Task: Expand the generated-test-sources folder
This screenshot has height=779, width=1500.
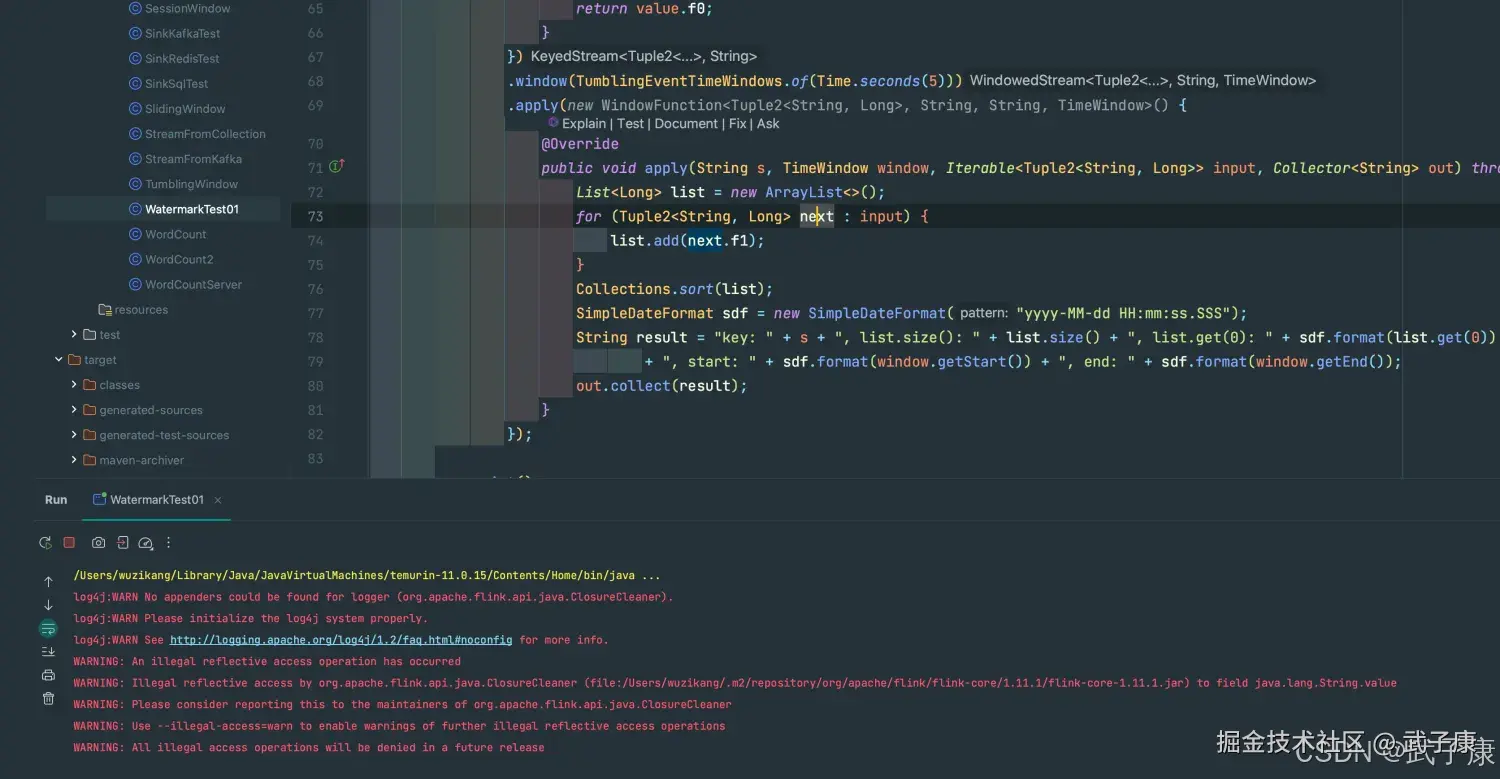Action: coord(74,435)
